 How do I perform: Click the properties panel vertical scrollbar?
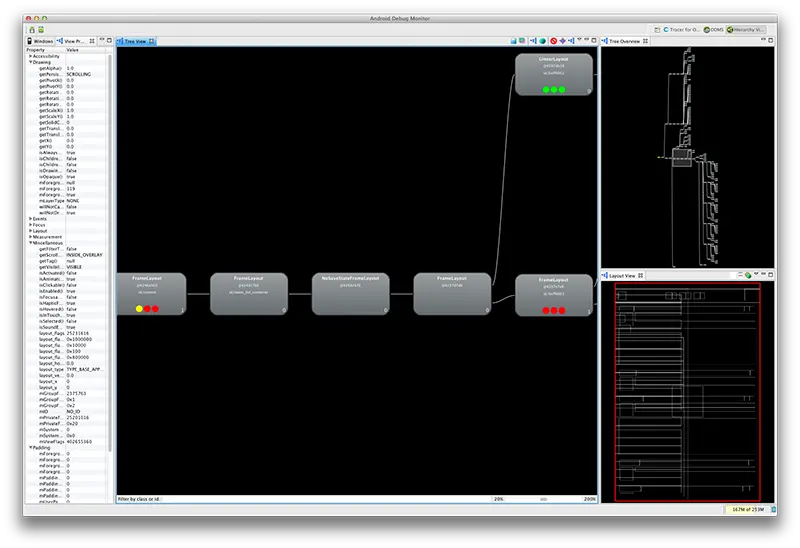(x=110, y=253)
